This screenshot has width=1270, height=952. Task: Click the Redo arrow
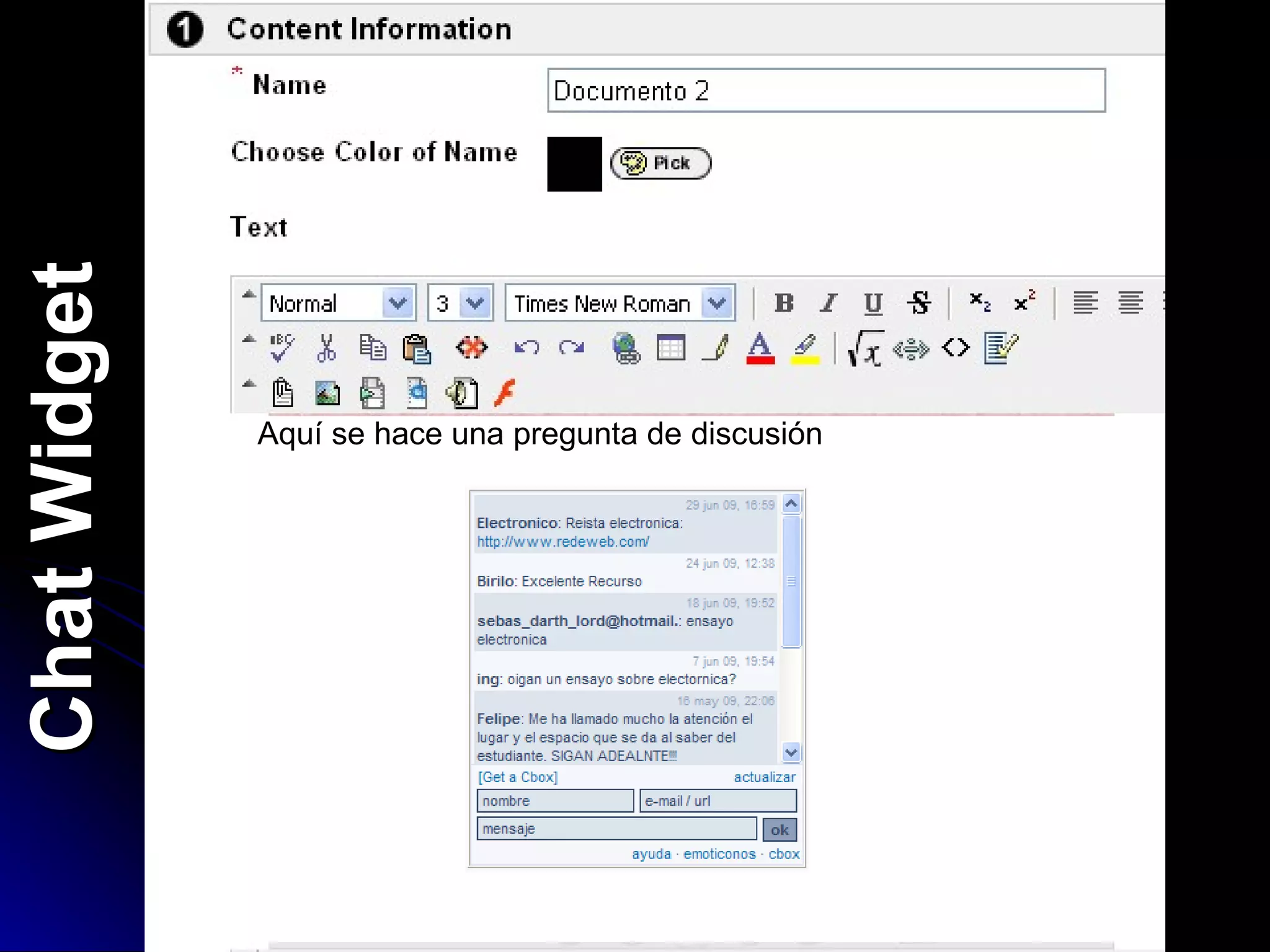point(571,348)
